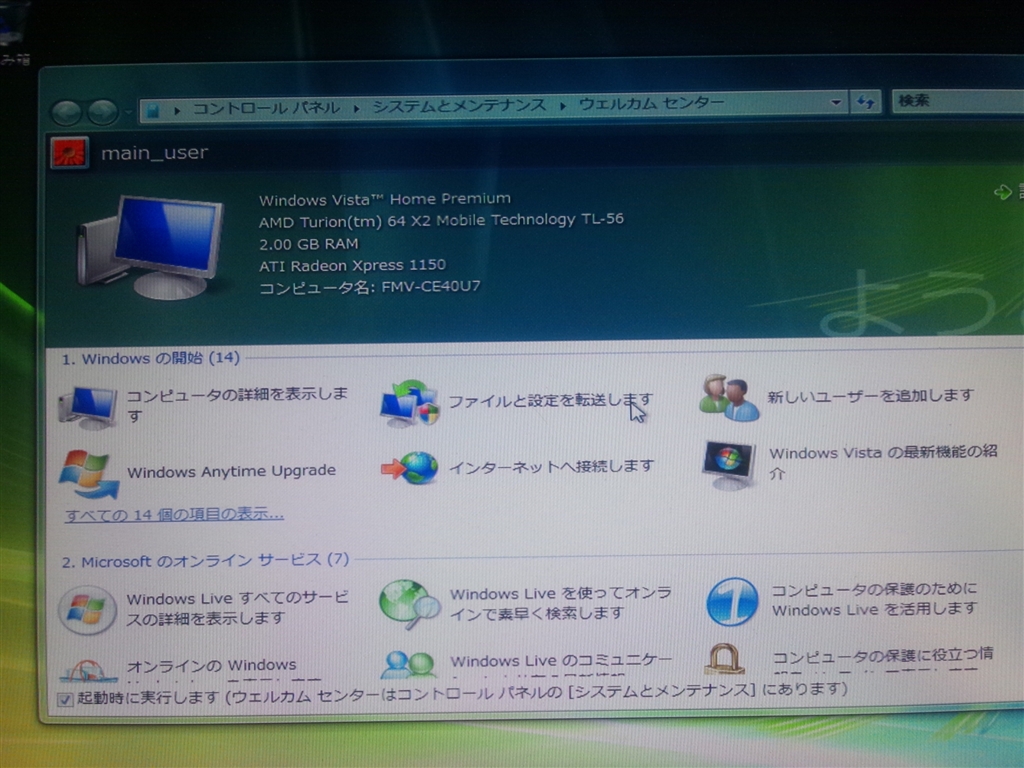Open コンピュータの保護のために Windows Live を活用します
This screenshot has width=1024, height=768.
874,600
